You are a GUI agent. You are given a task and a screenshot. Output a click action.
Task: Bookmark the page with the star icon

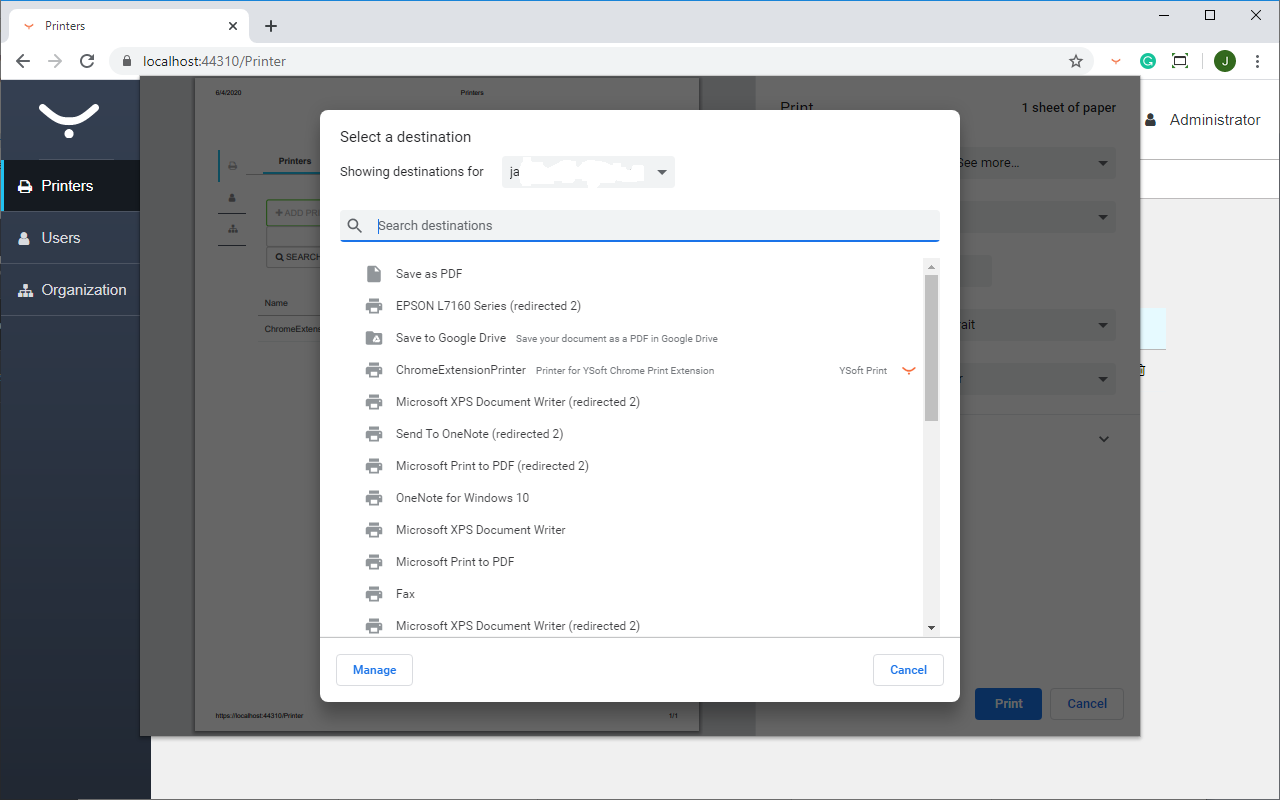click(x=1076, y=60)
